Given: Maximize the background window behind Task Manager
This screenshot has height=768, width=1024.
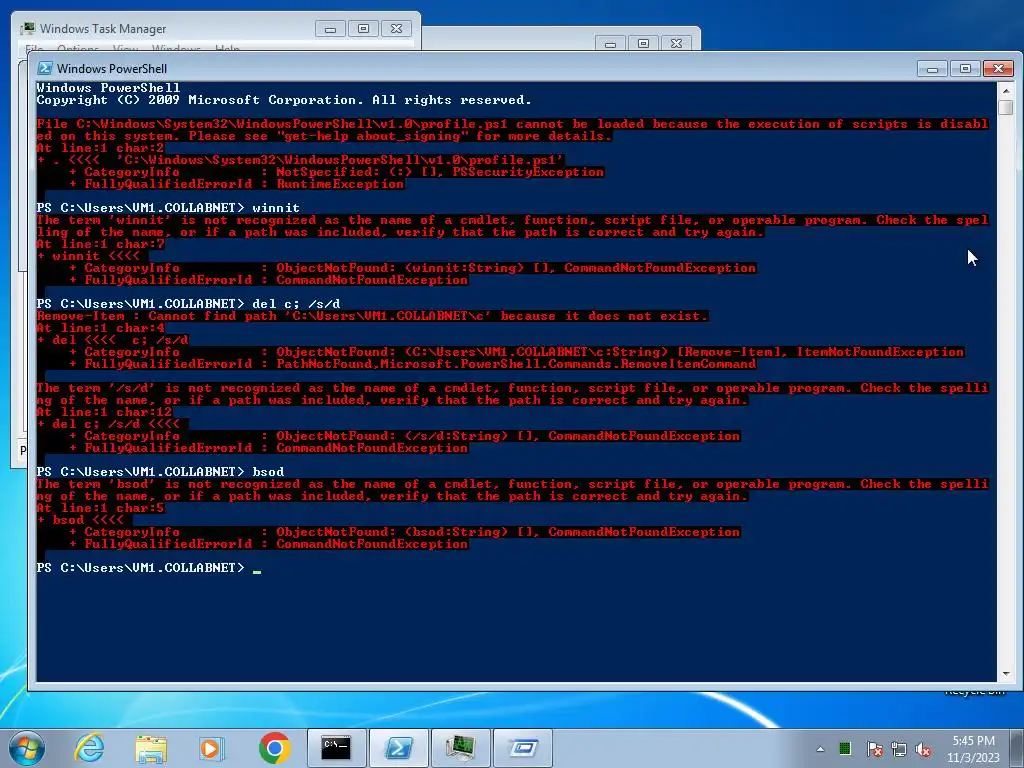Looking at the screenshot, I should point(643,43).
